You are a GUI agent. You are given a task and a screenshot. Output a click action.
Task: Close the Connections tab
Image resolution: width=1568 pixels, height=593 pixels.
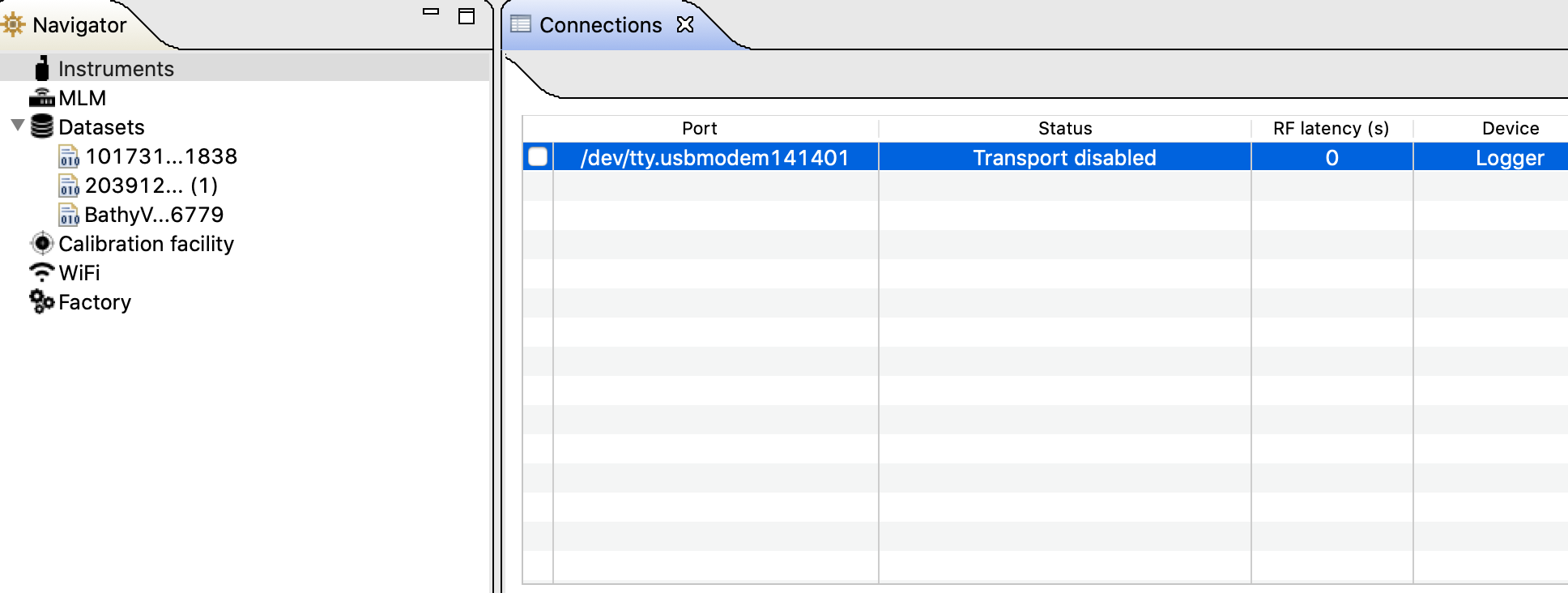click(685, 24)
